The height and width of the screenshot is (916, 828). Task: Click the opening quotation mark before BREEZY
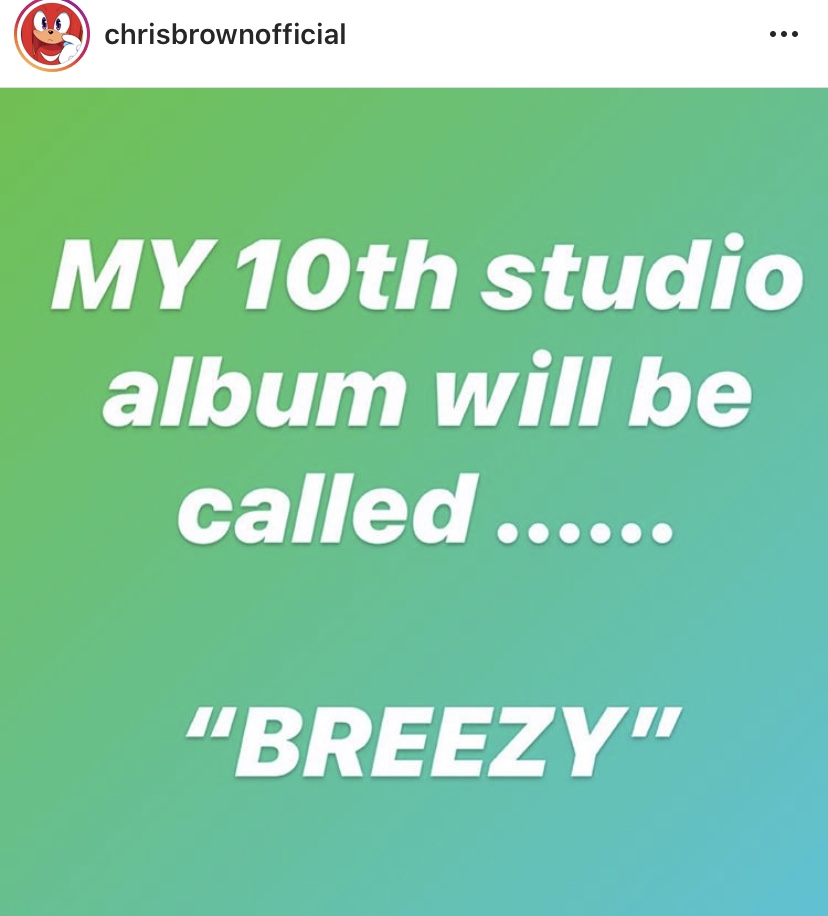coord(209,723)
